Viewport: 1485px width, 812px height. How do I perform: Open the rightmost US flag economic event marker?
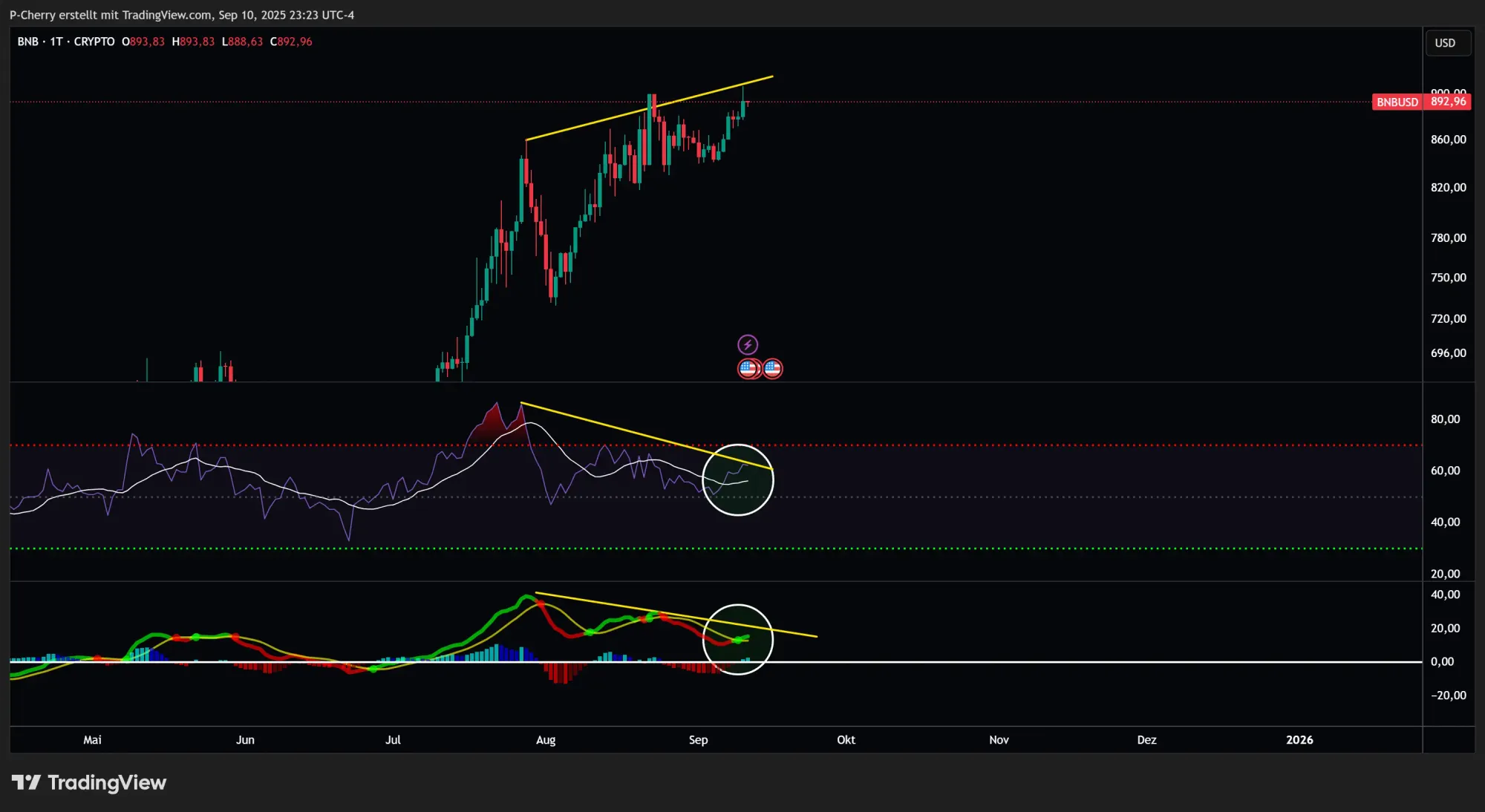pos(772,368)
